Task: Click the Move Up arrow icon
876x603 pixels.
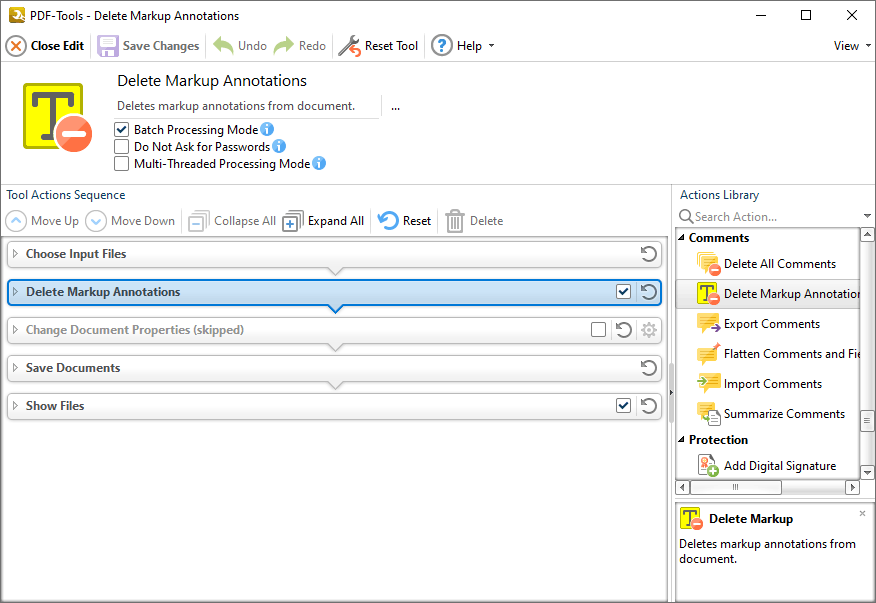Action: [16, 221]
